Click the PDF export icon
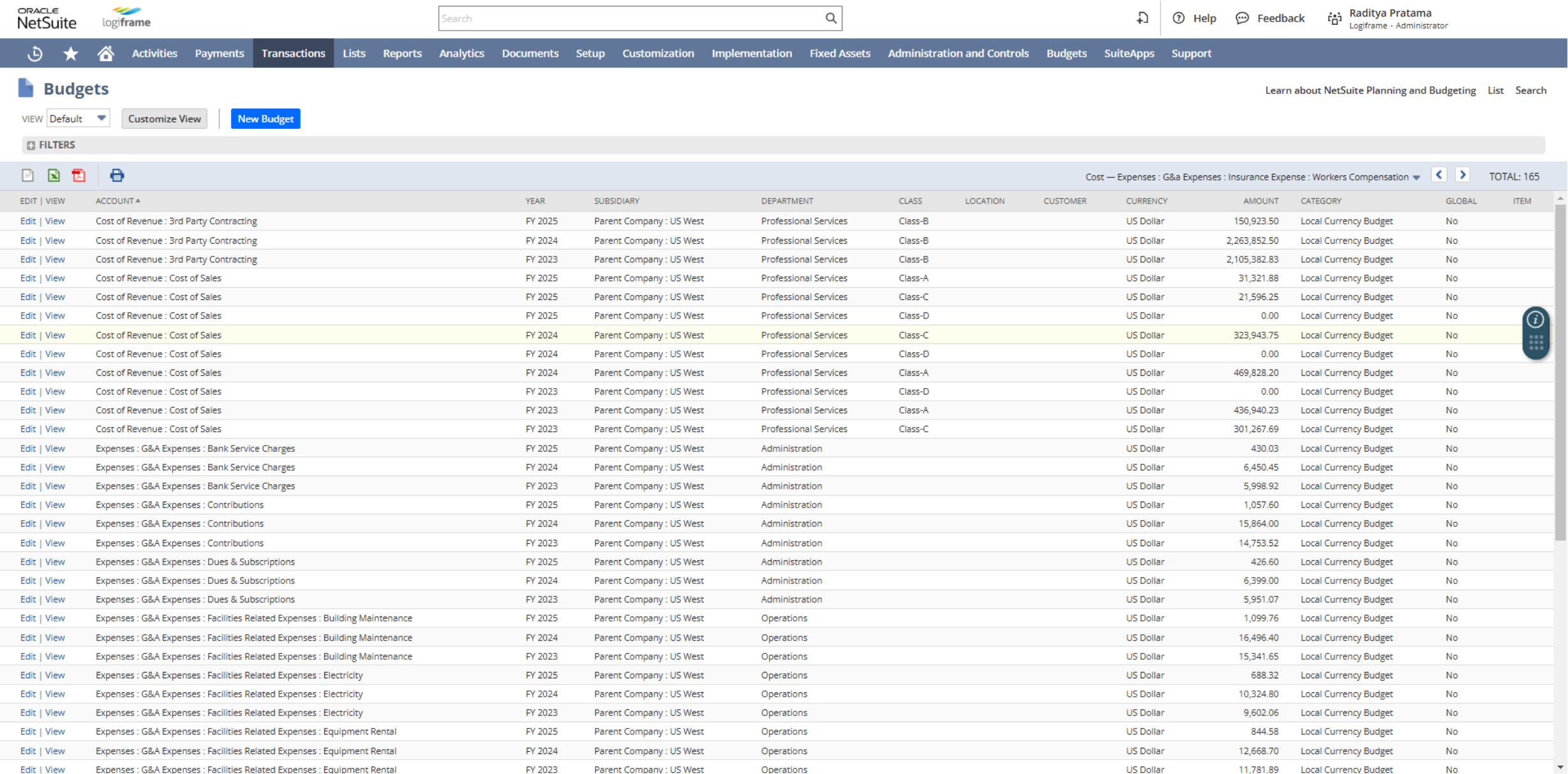 [79, 176]
